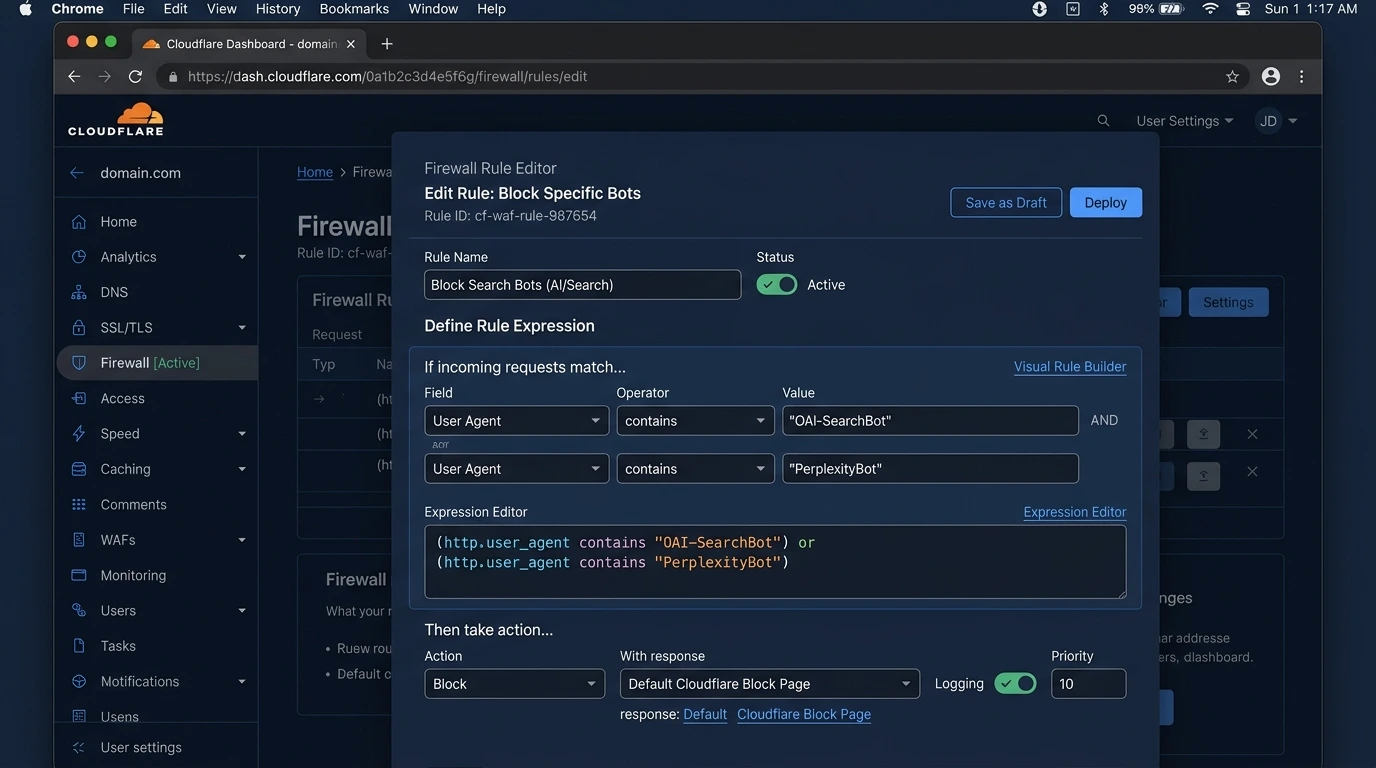Expand the Notifications sidebar section arrow
Screen dimensions: 1376x768
coord(242,682)
